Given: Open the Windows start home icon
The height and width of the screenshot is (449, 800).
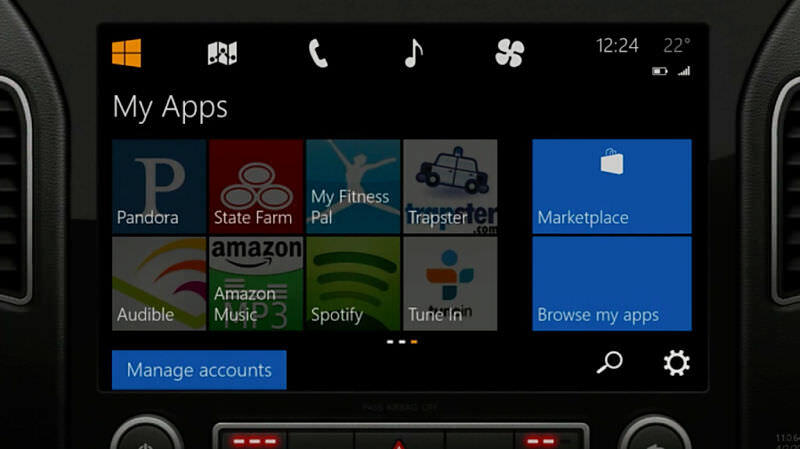Looking at the screenshot, I should [127, 53].
